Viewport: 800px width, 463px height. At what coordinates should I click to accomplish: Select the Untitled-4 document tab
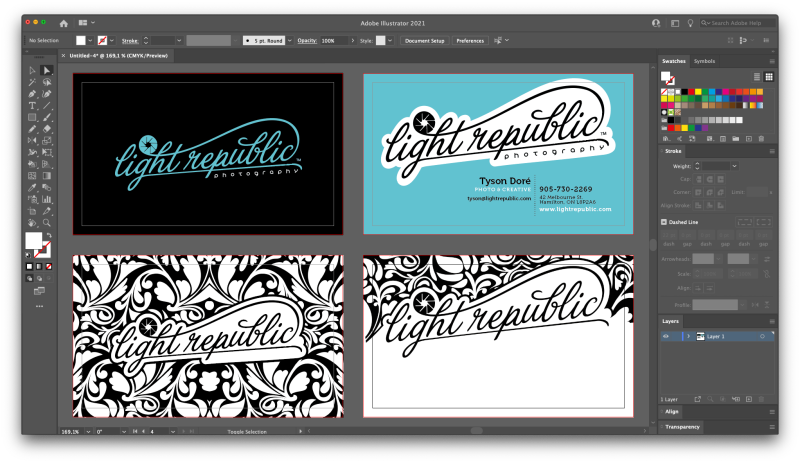tap(118, 56)
